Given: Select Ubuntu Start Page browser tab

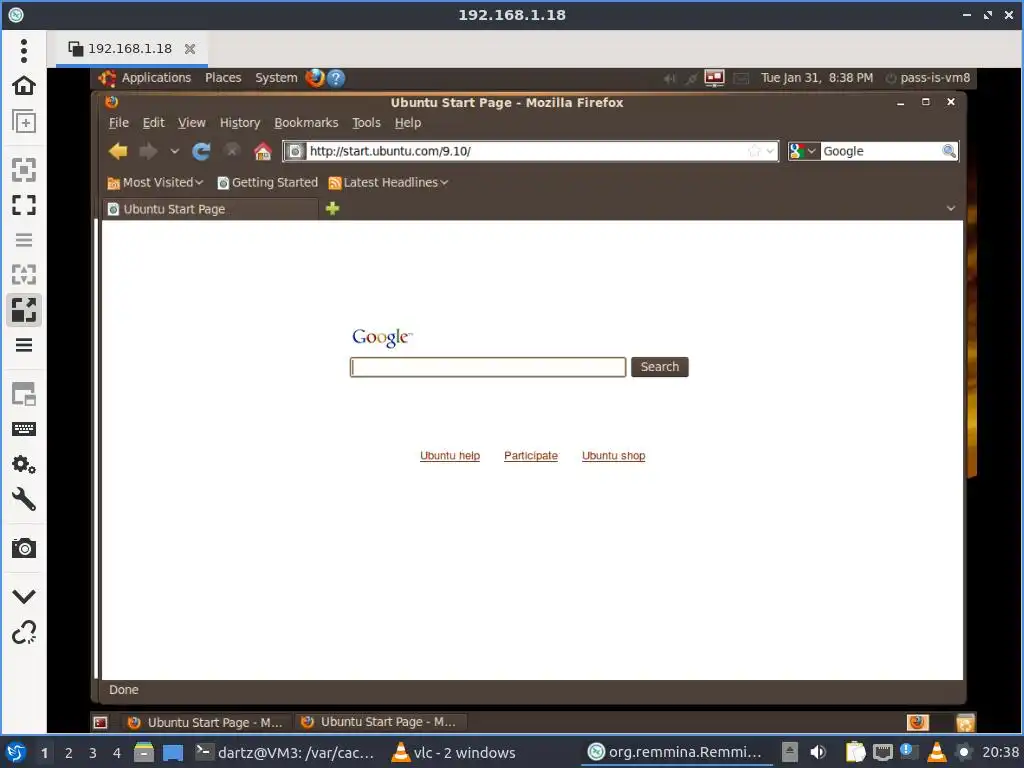Looking at the screenshot, I should (x=211, y=209).
